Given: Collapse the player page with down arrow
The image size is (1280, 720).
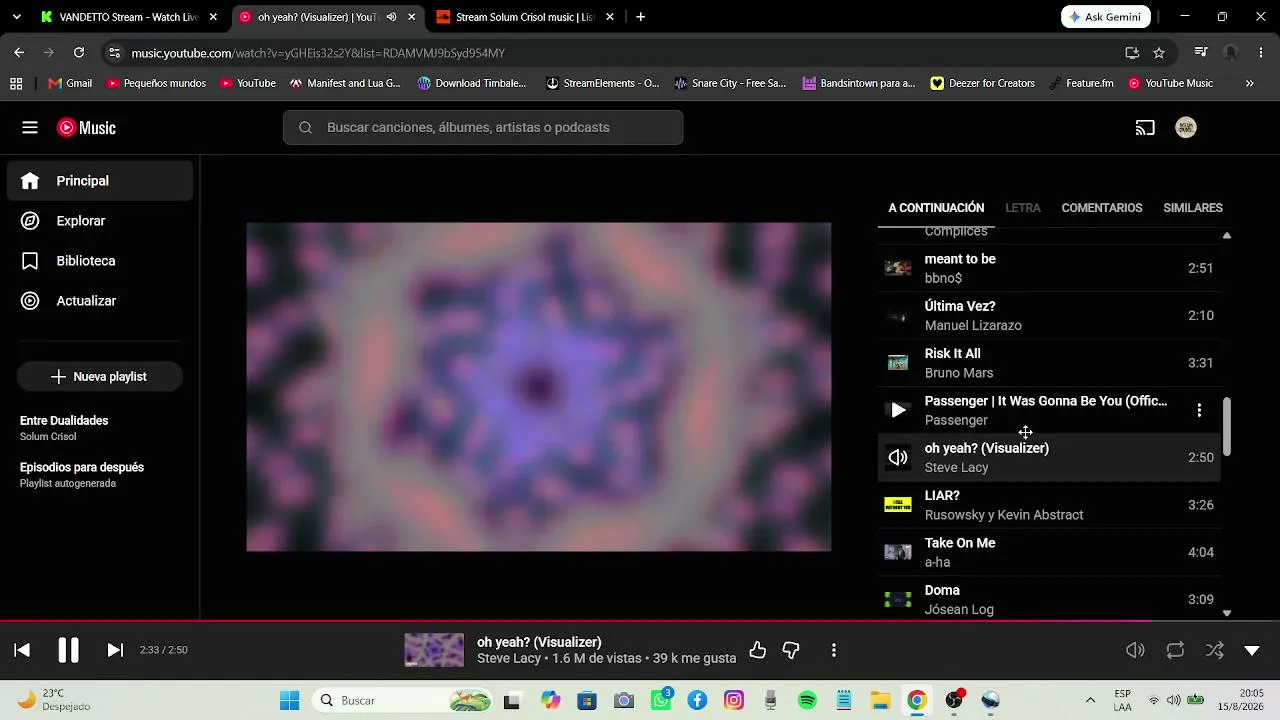Looking at the screenshot, I should [1252, 650].
